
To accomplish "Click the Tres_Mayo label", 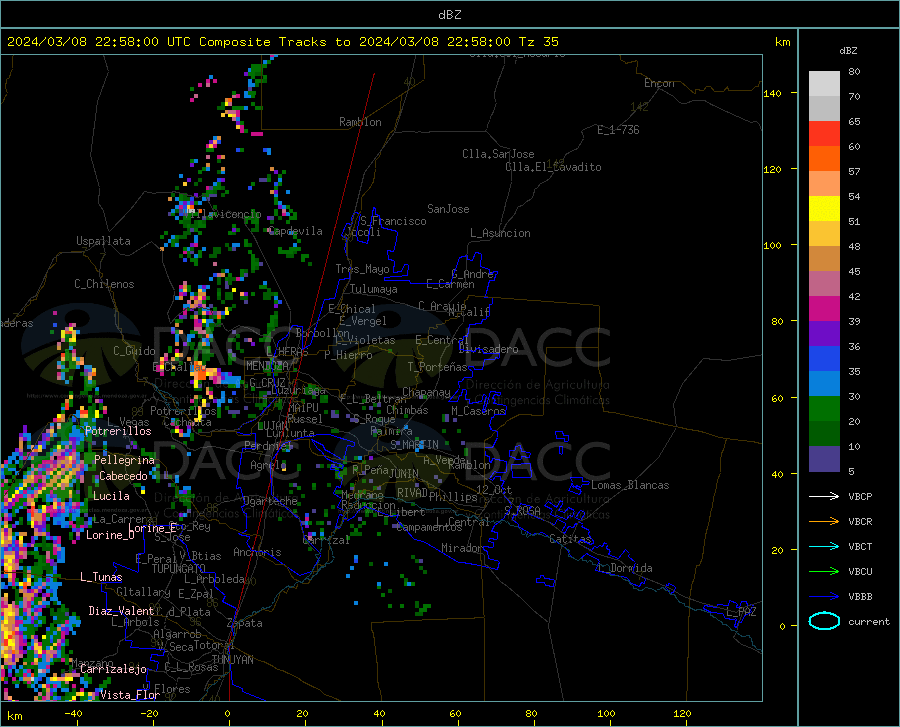I will pos(362,269).
